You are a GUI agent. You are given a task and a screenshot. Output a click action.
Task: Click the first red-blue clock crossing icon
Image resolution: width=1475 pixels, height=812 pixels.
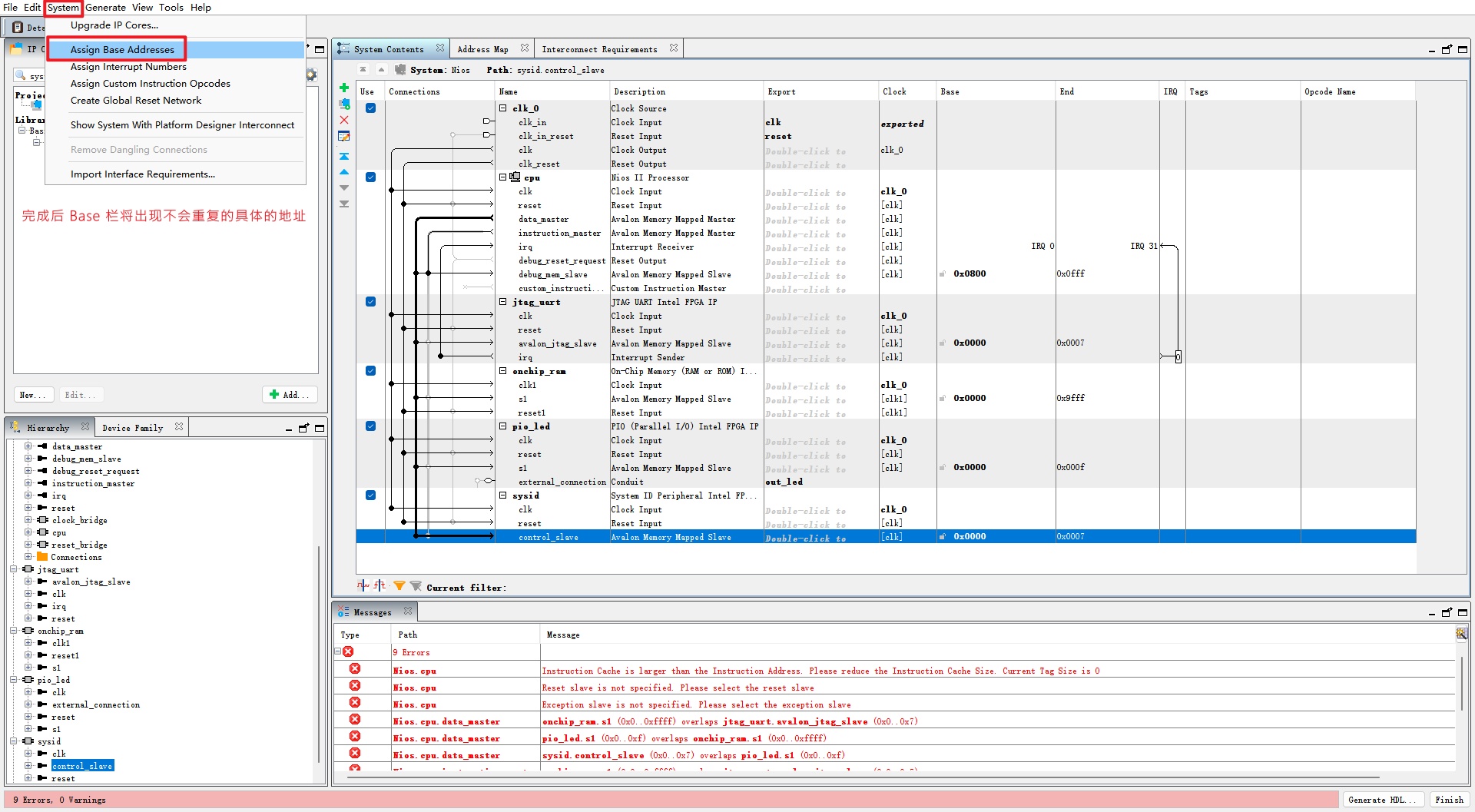pos(363,586)
